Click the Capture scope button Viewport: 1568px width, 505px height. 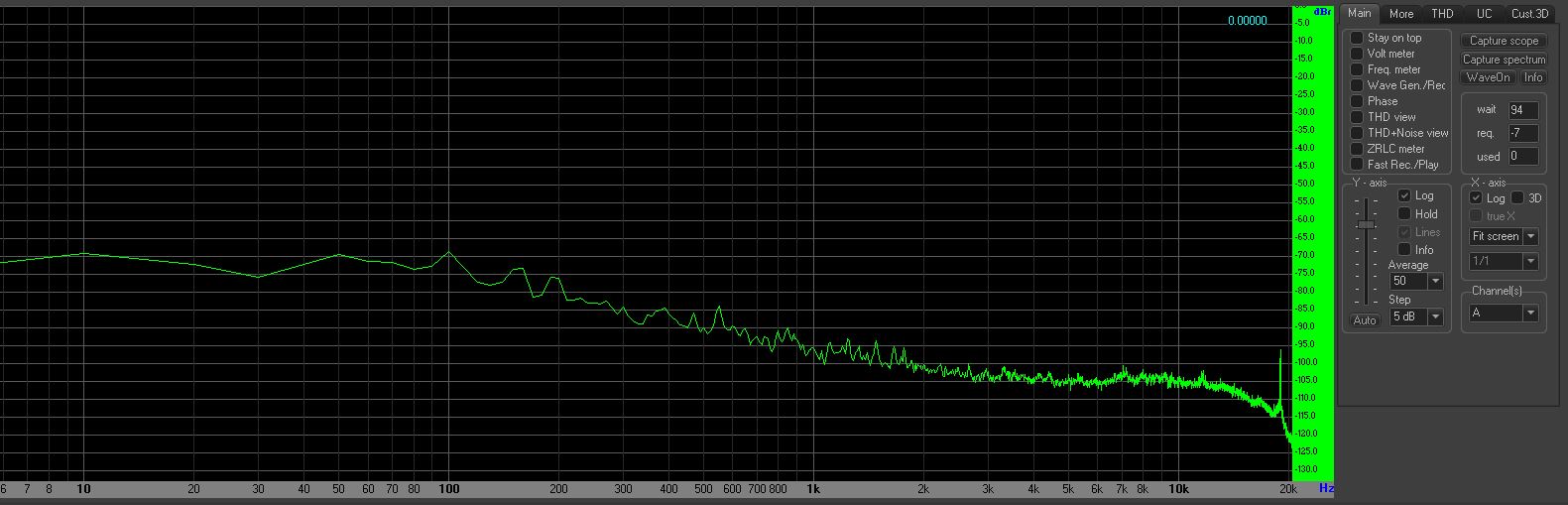click(x=1504, y=41)
